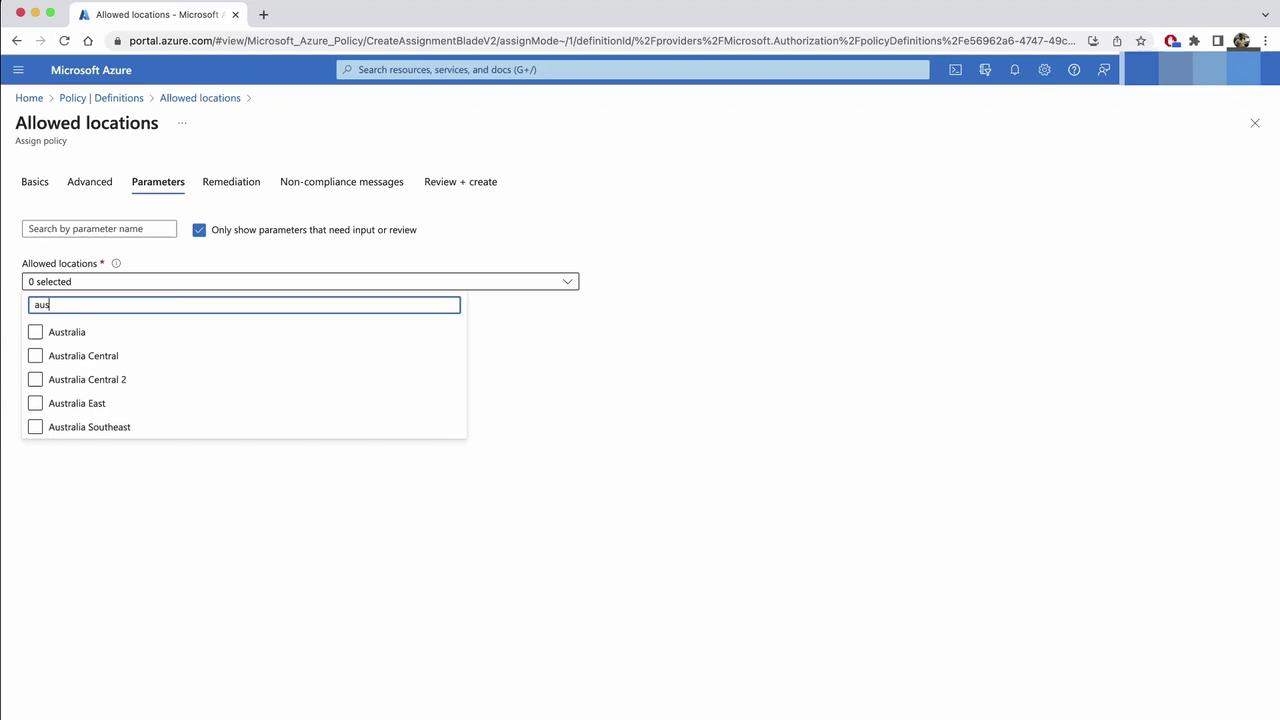
Task: Open Azure portal settings gear
Action: pyautogui.click(x=1044, y=70)
